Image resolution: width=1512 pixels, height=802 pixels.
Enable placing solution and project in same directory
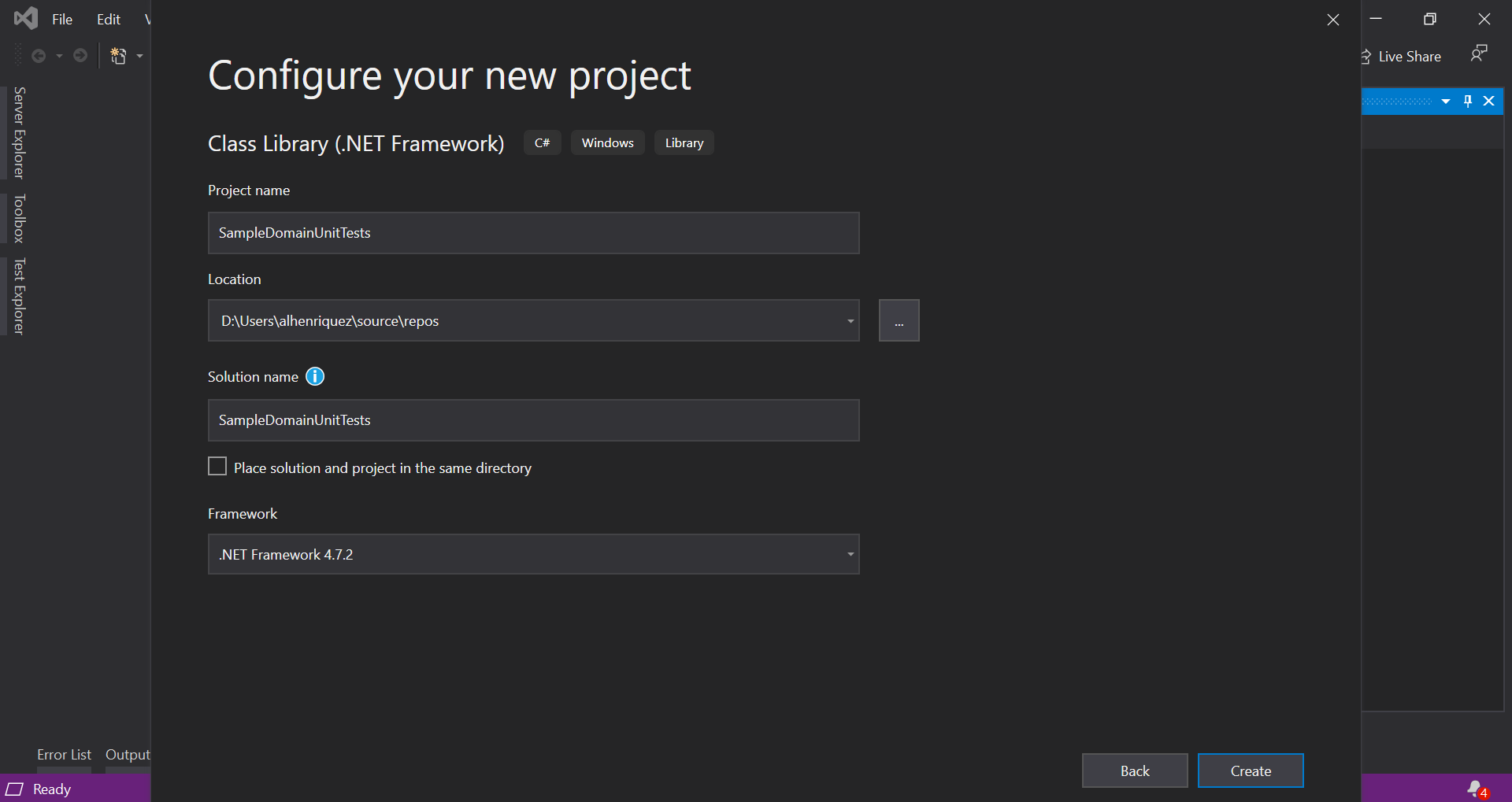coord(217,466)
